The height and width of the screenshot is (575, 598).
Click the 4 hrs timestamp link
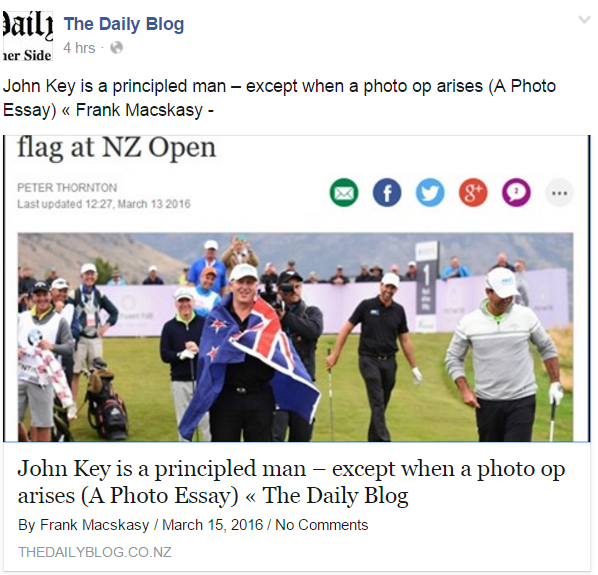[79, 48]
